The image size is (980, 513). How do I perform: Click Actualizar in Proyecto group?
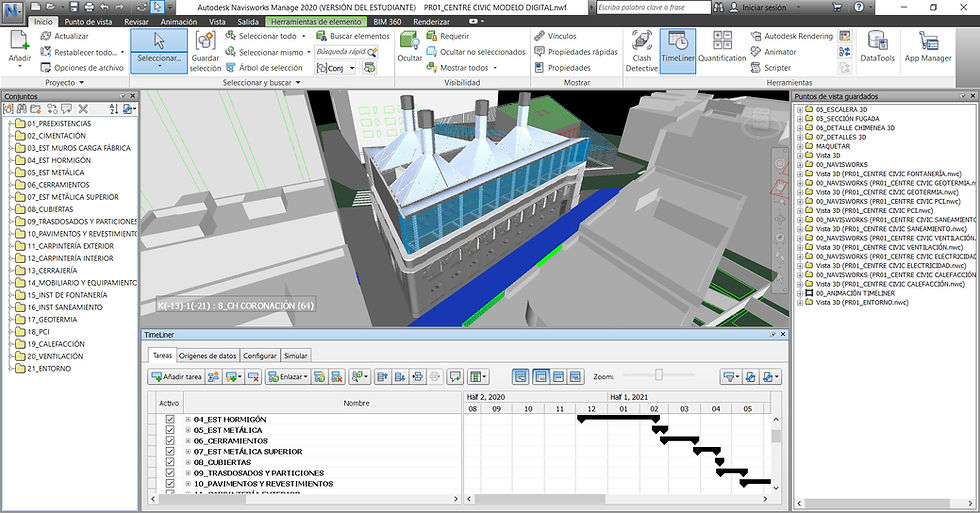coord(64,36)
